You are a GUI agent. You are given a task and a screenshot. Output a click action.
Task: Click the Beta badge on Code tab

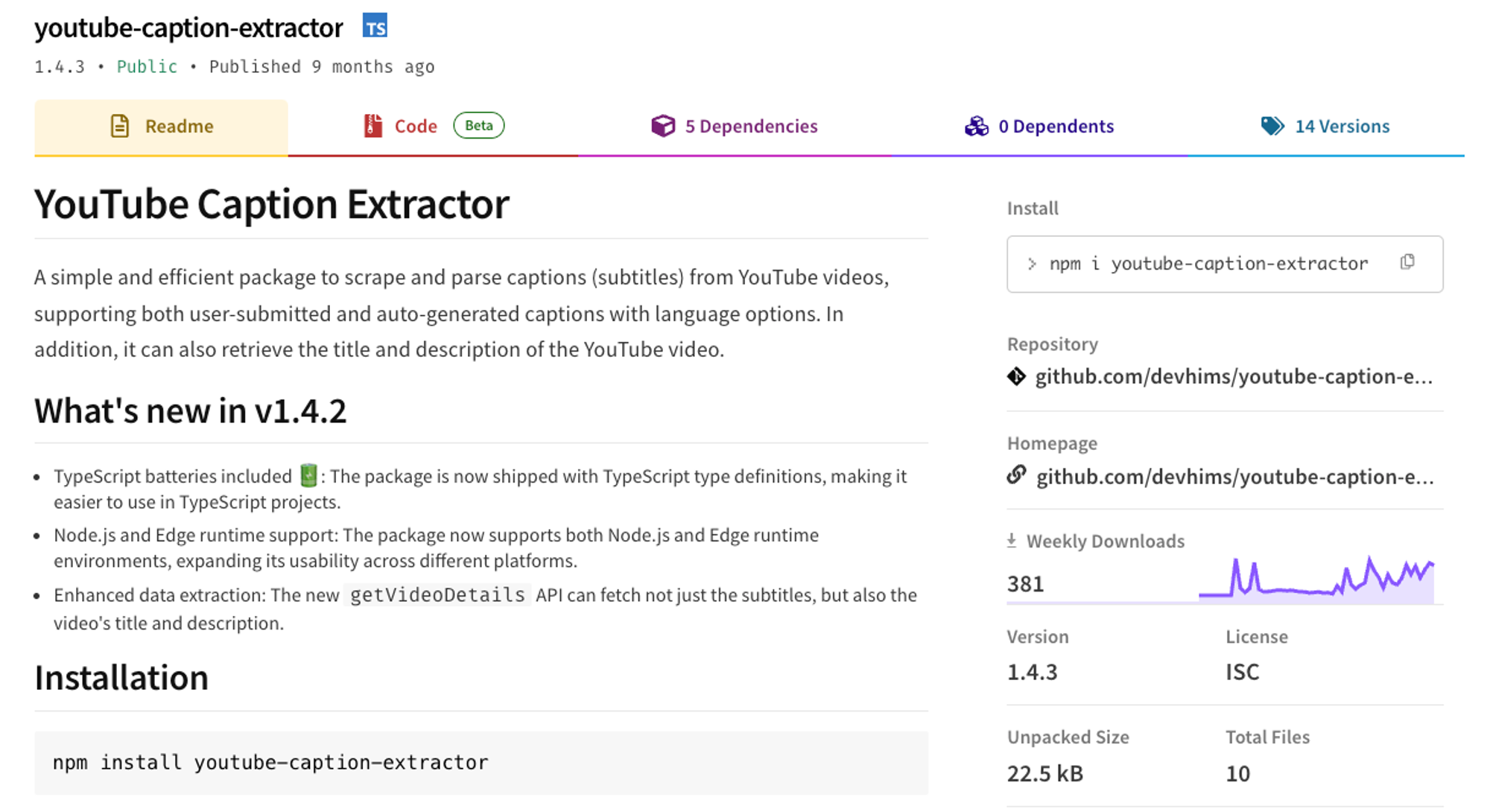pos(478,125)
